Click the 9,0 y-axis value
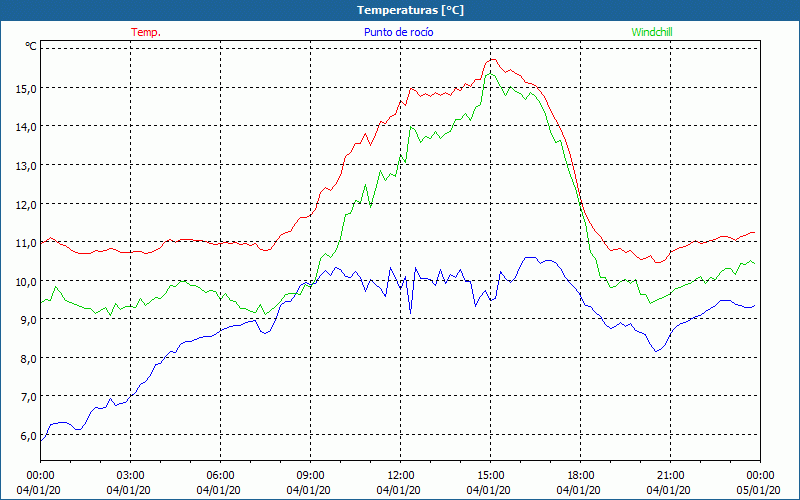 (x=29, y=320)
